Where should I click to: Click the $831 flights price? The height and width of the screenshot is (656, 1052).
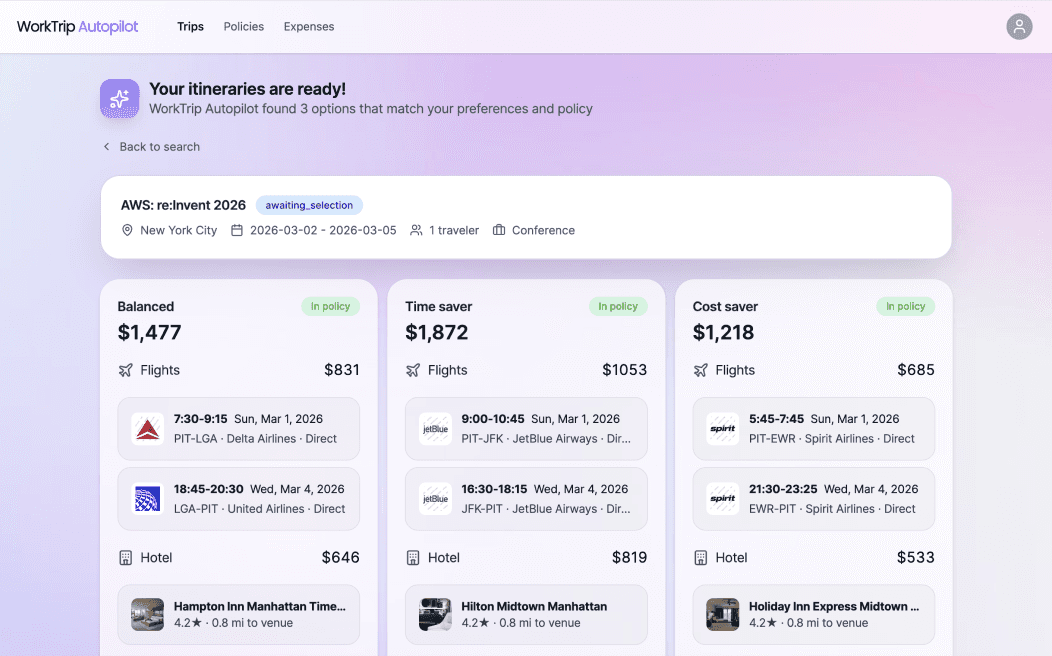(341, 370)
